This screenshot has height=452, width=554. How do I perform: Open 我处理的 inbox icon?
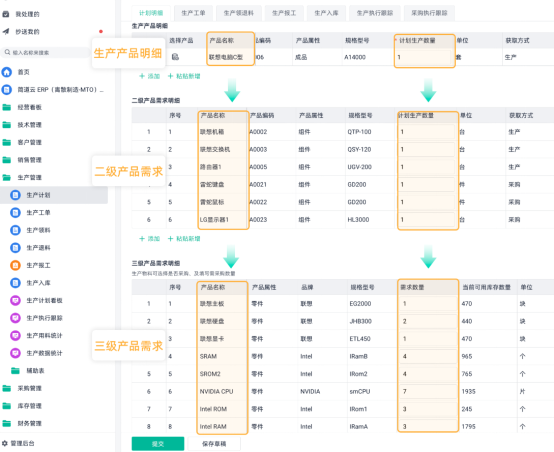pyautogui.click(x=6, y=14)
